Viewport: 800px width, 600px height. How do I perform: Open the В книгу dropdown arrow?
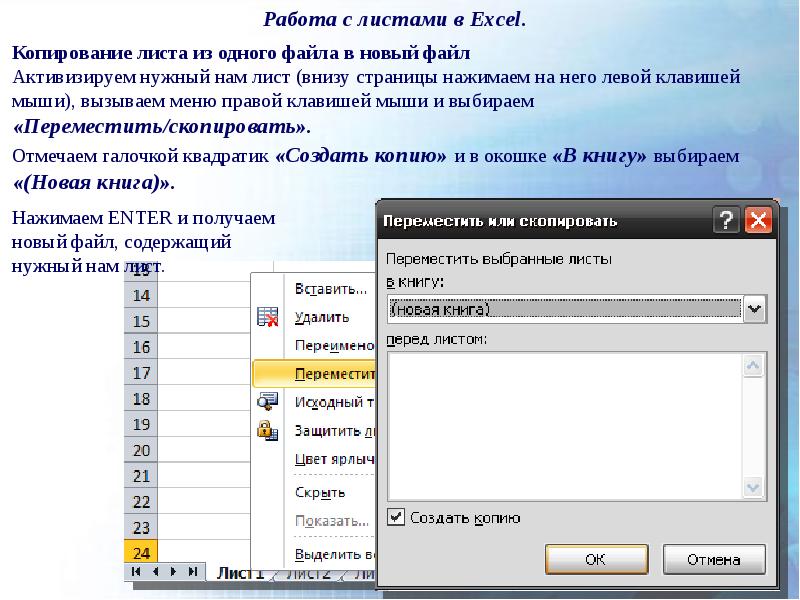tap(754, 310)
